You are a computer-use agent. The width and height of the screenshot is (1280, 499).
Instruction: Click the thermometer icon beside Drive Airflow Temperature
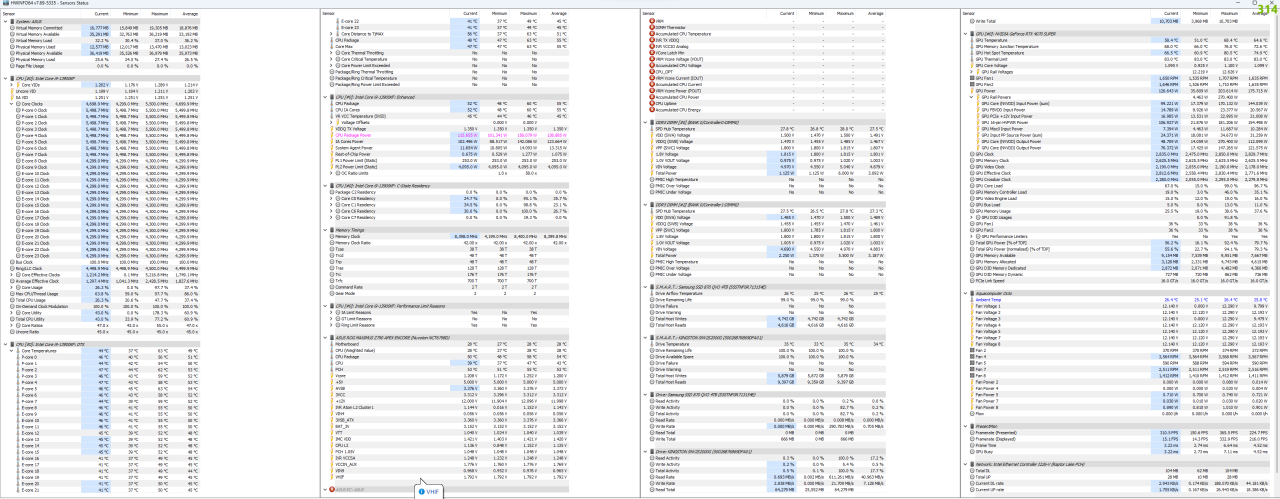click(651, 294)
